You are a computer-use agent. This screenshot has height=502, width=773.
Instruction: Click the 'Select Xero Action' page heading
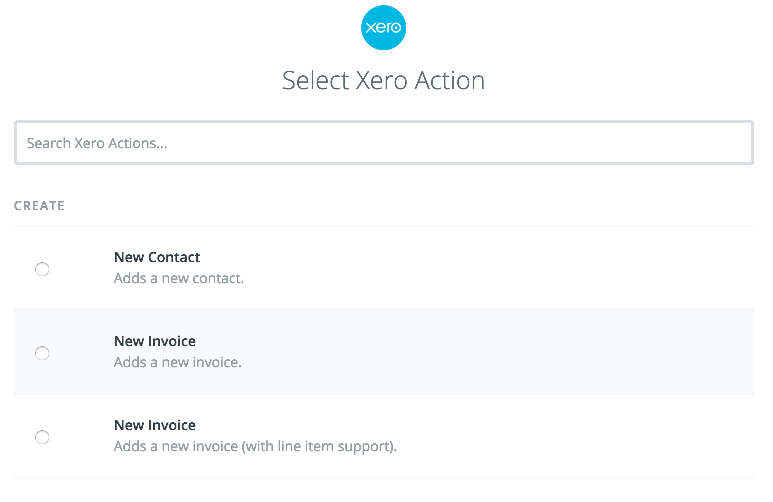point(384,80)
